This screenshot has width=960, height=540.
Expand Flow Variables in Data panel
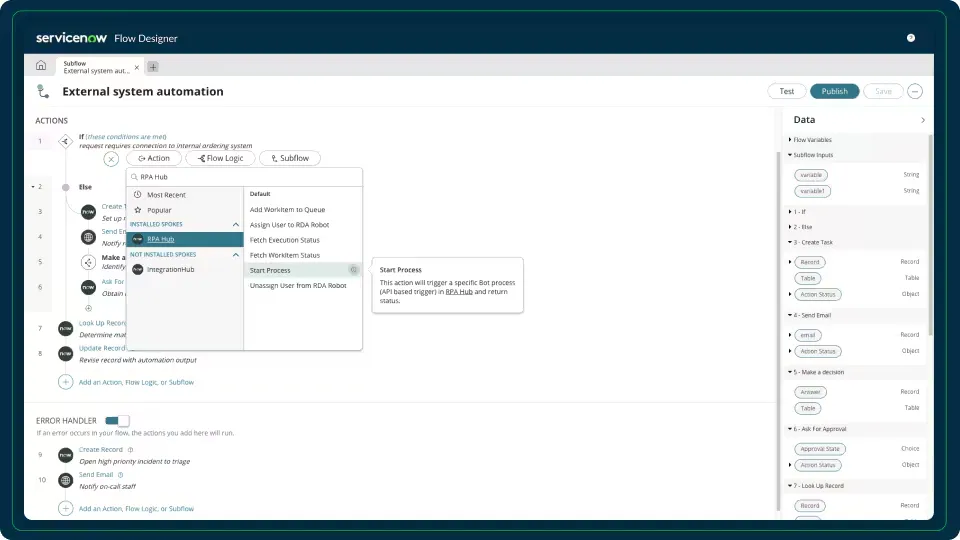pyautogui.click(x=790, y=140)
